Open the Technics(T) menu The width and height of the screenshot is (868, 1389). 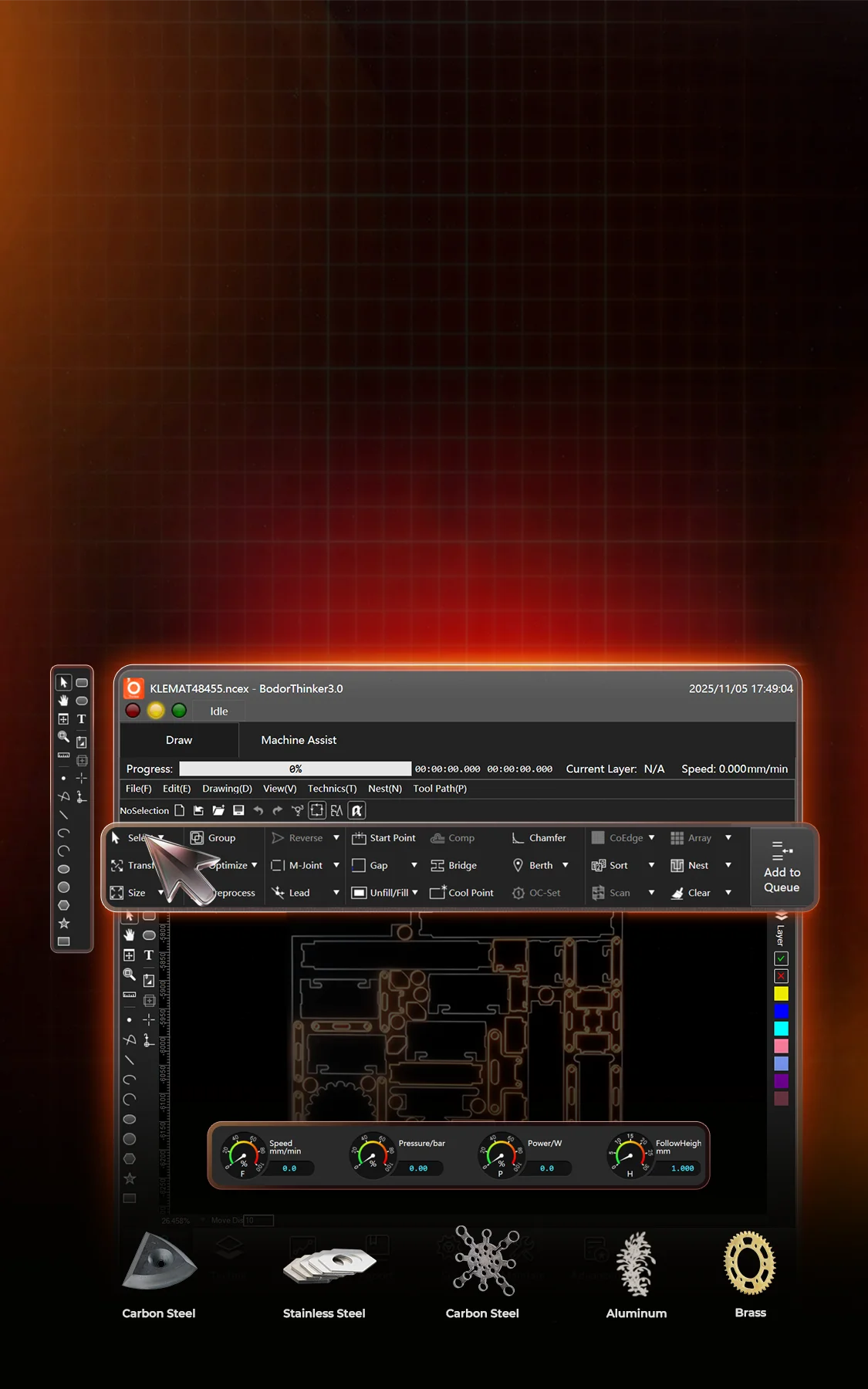(x=332, y=789)
